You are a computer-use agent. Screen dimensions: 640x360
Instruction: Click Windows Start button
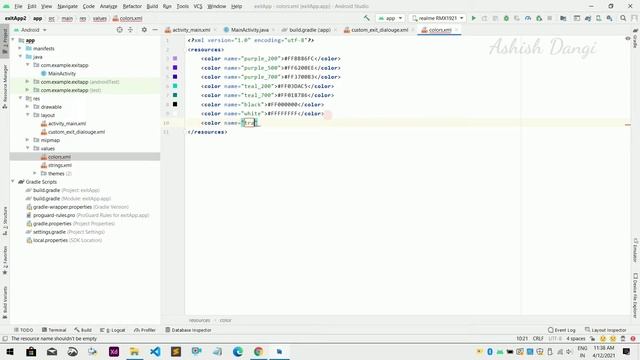pos(10,351)
